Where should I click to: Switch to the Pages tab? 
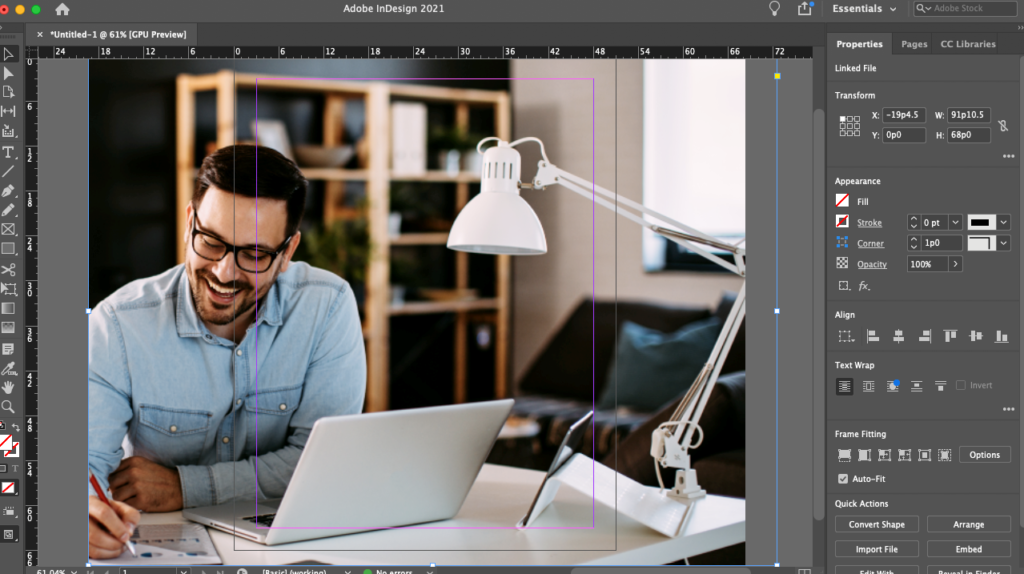click(914, 44)
